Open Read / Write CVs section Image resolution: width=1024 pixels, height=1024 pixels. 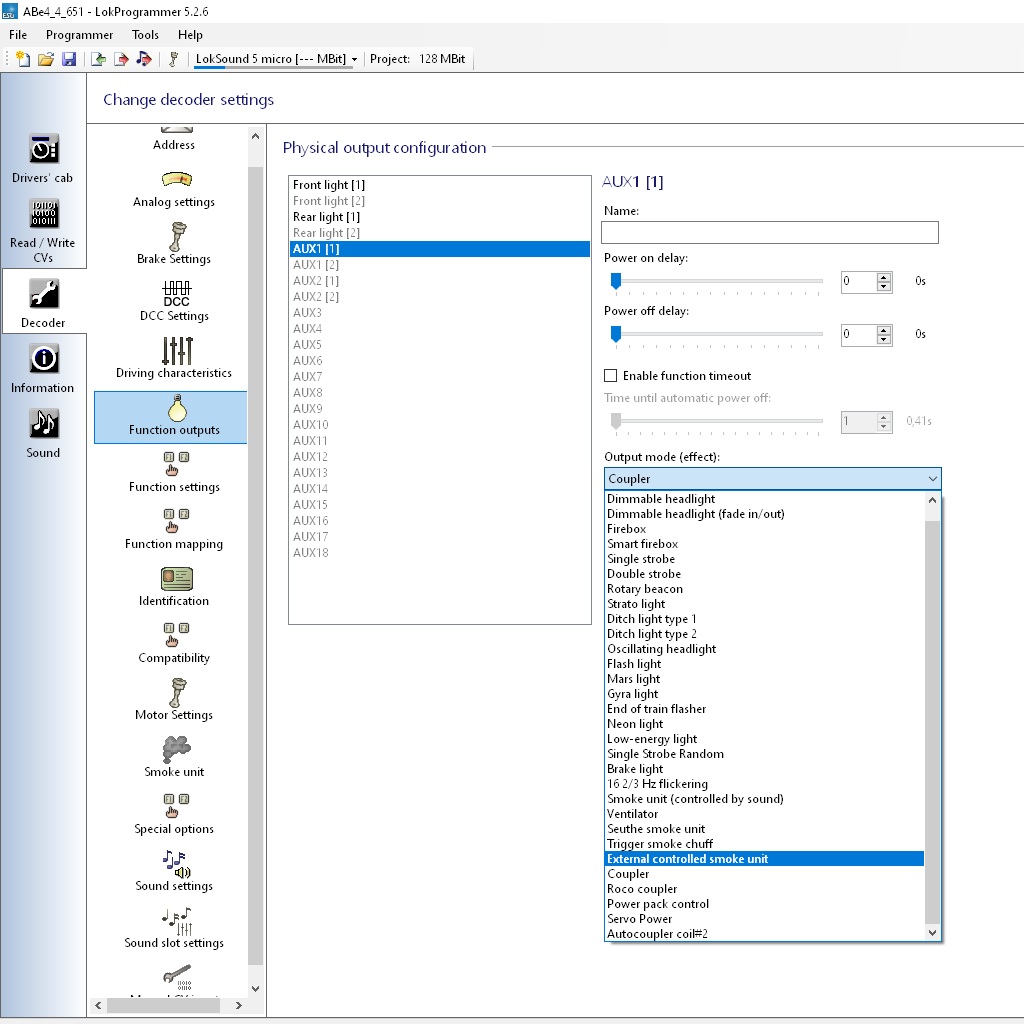pos(43,229)
